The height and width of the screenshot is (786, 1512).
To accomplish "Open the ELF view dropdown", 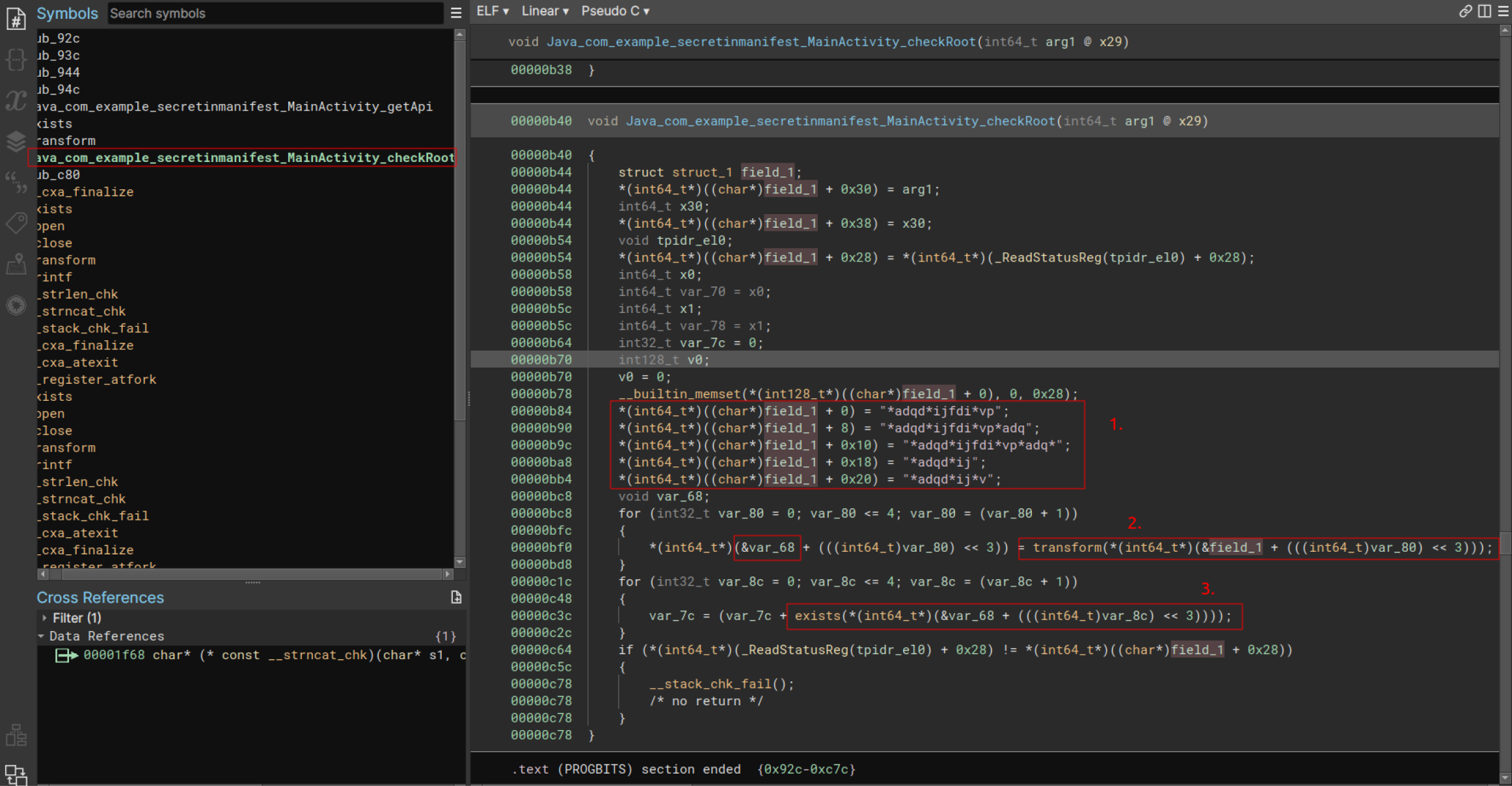I will click(x=491, y=10).
